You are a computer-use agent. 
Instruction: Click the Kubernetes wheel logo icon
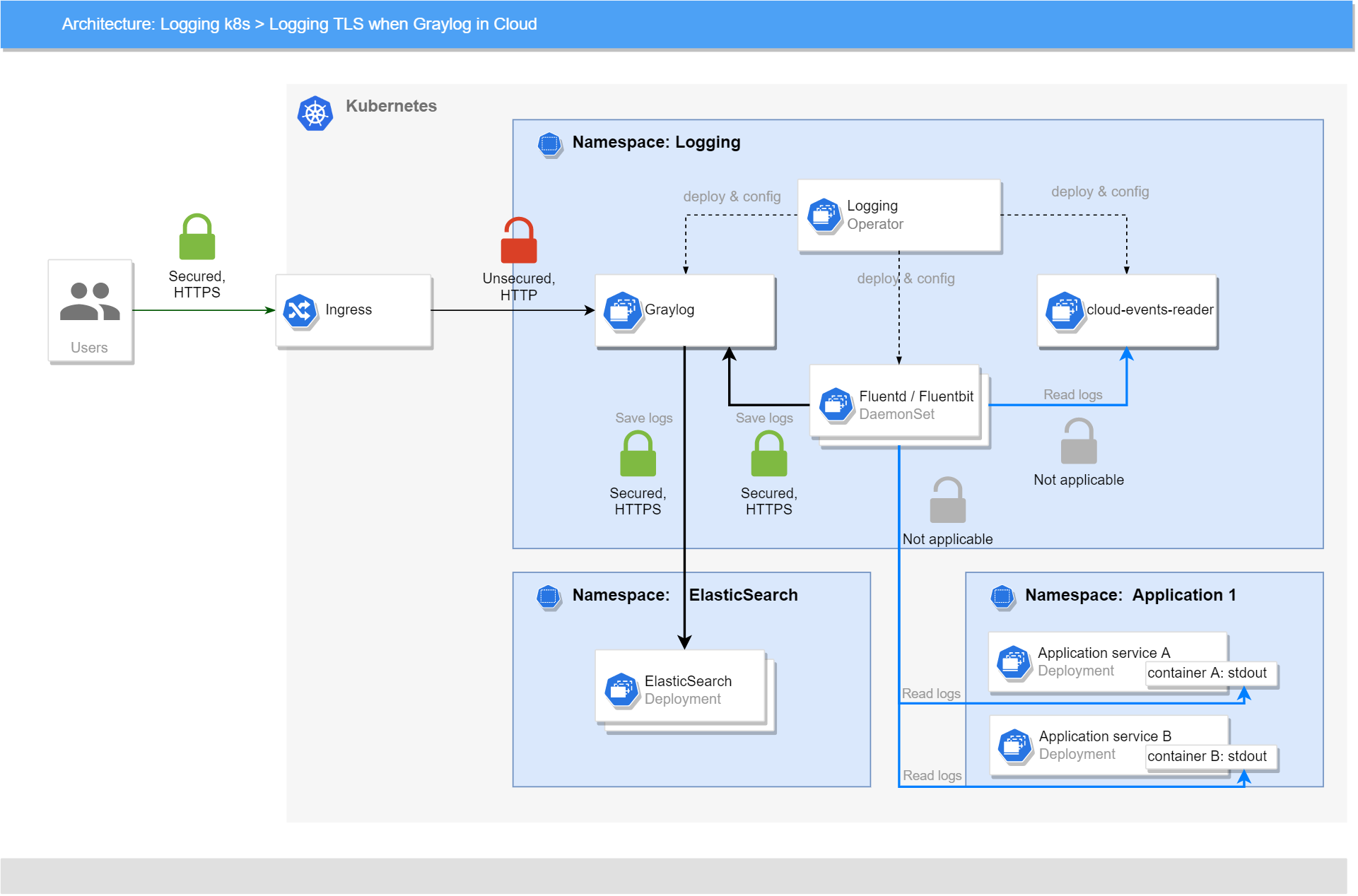(x=315, y=113)
